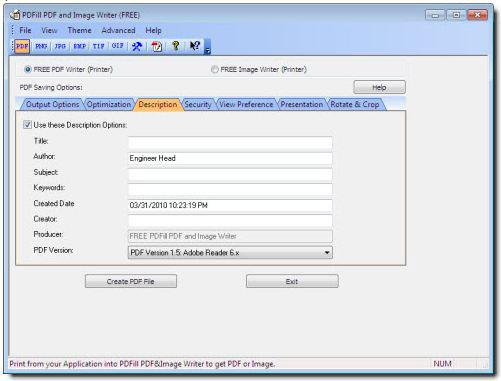Click into the Title input field
Screen dimensions: 501x381
(x=230, y=143)
